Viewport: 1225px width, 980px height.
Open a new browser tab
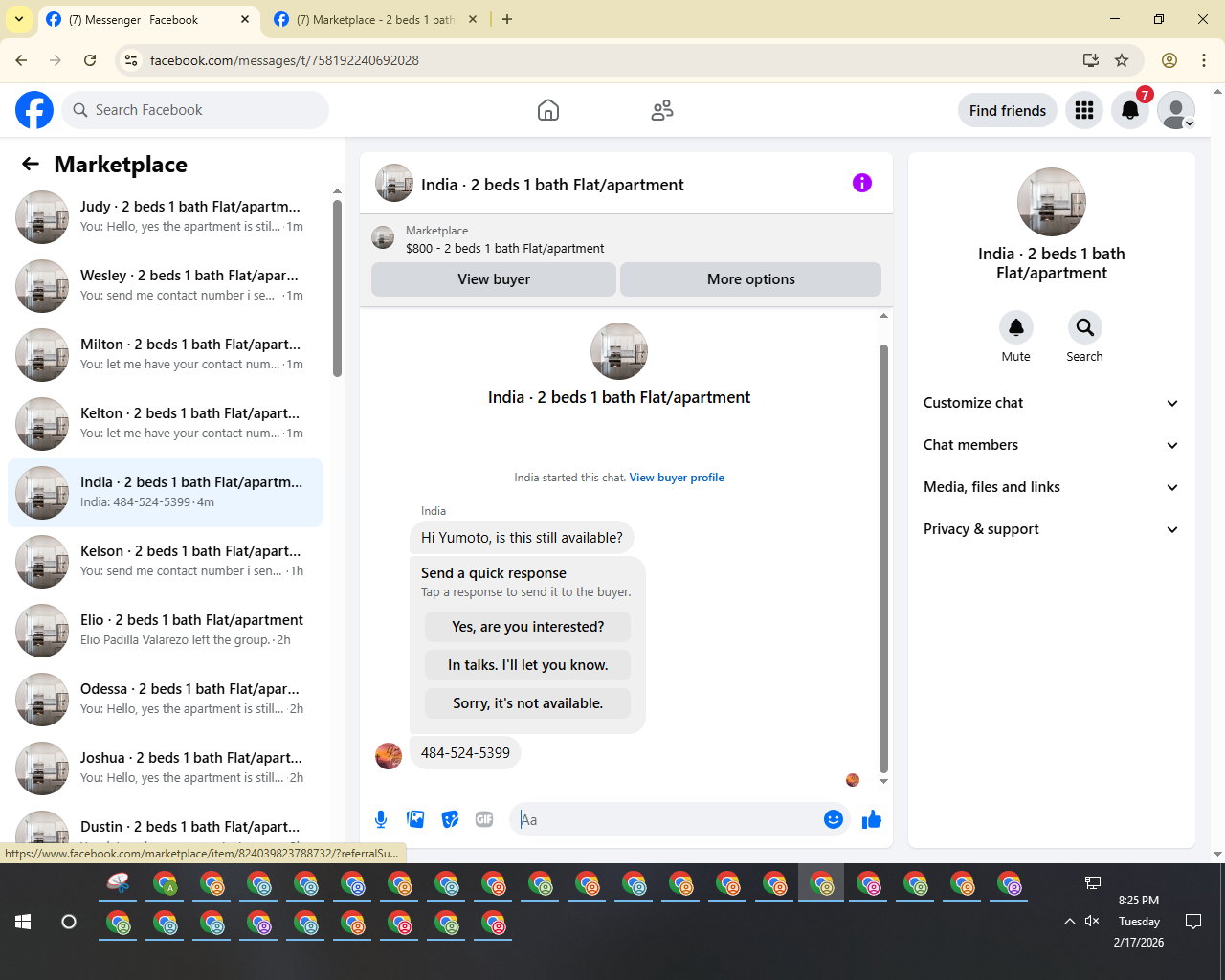[507, 19]
